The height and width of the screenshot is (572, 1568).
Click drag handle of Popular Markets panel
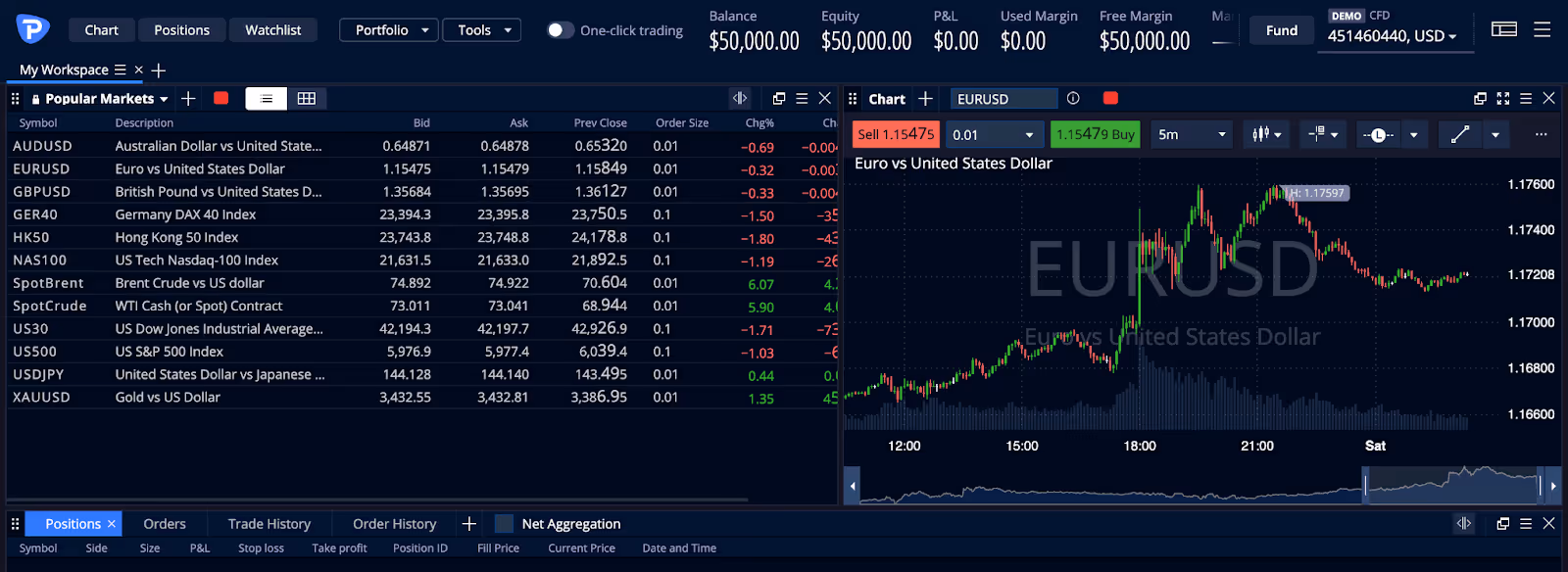(15, 98)
